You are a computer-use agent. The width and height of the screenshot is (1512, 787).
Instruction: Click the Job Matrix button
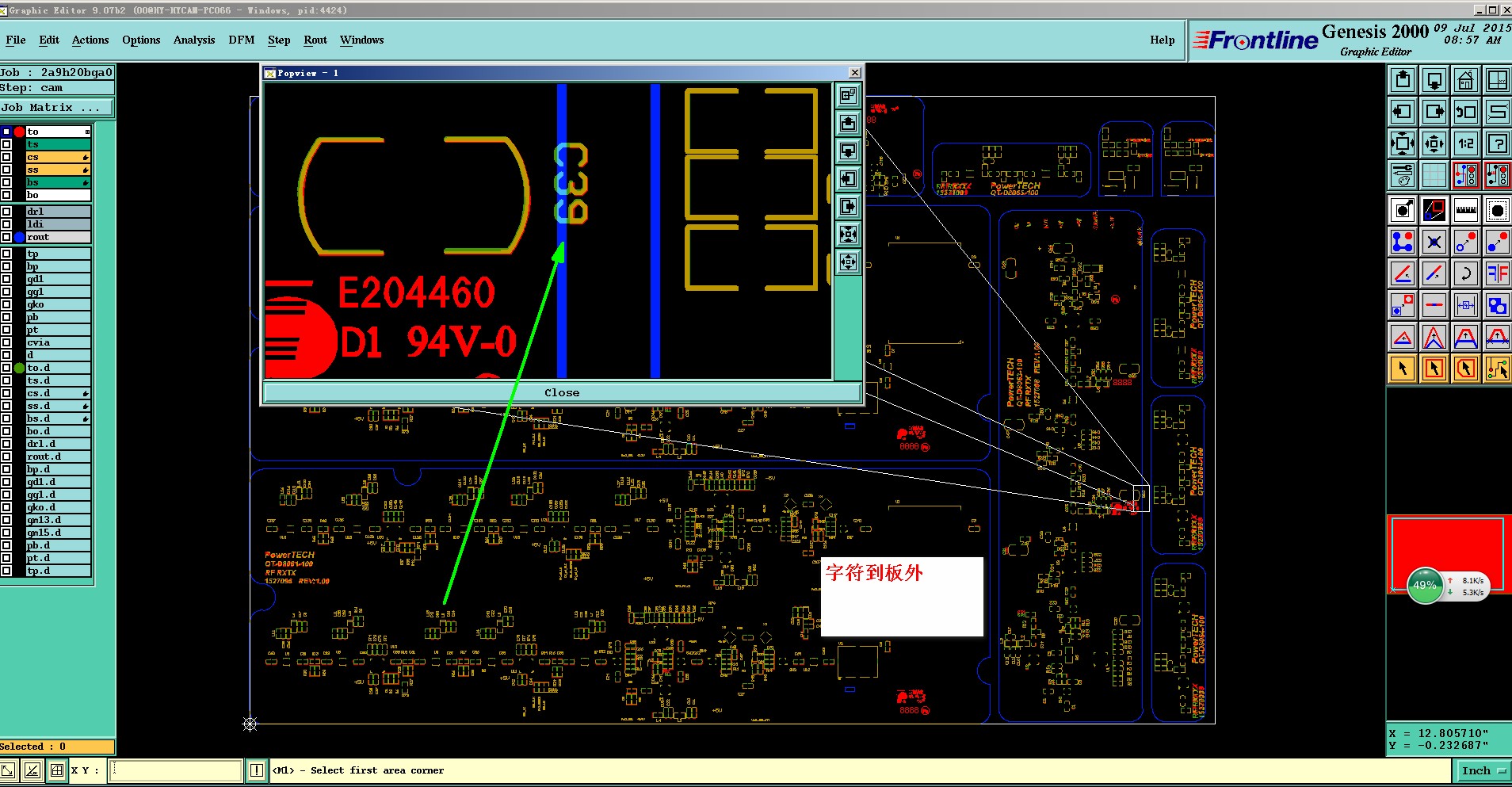click(x=56, y=107)
